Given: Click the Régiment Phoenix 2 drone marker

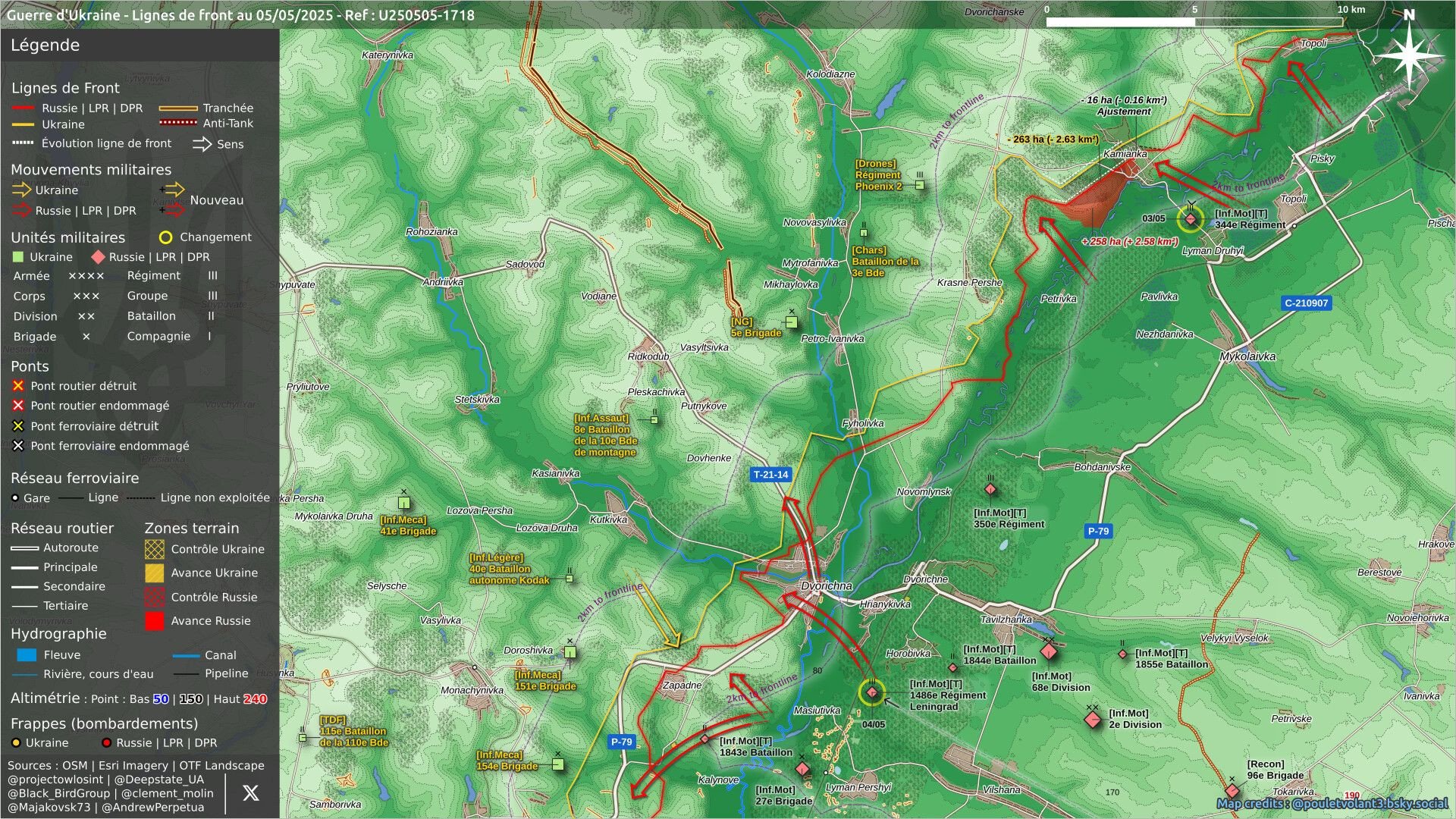Looking at the screenshot, I should (x=919, y=184).
